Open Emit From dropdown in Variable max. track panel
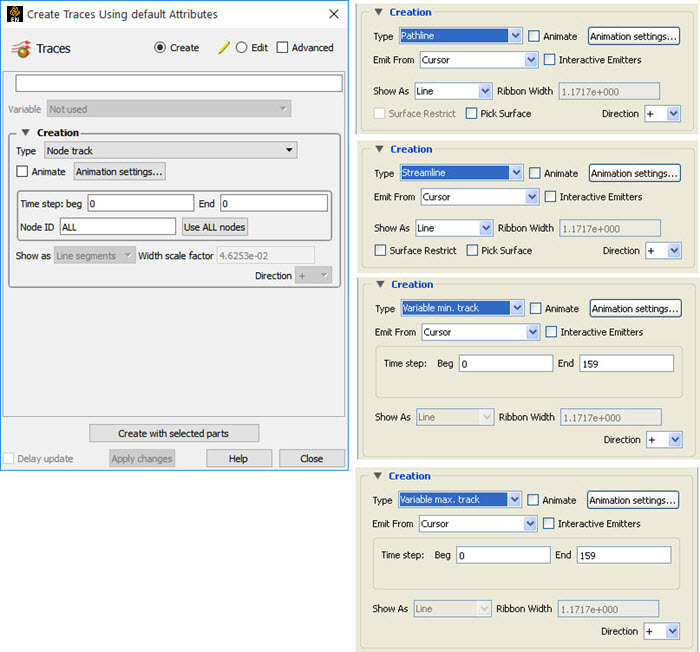Image resolution: width=700 pixels, height=652 pixels. 478,524
